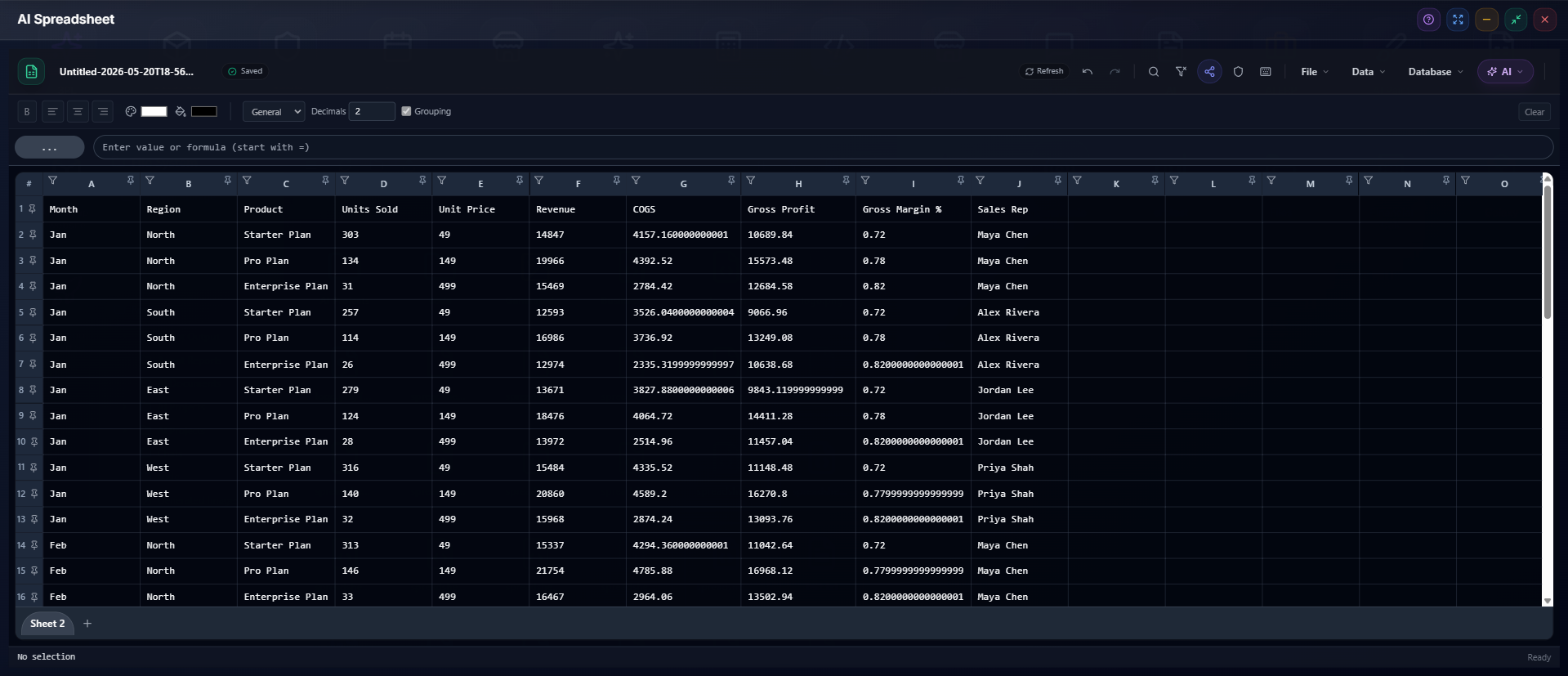Expand the AI dropdown menu
Viewport: 1568px width, 676px height.
(x=1505, y=72)
